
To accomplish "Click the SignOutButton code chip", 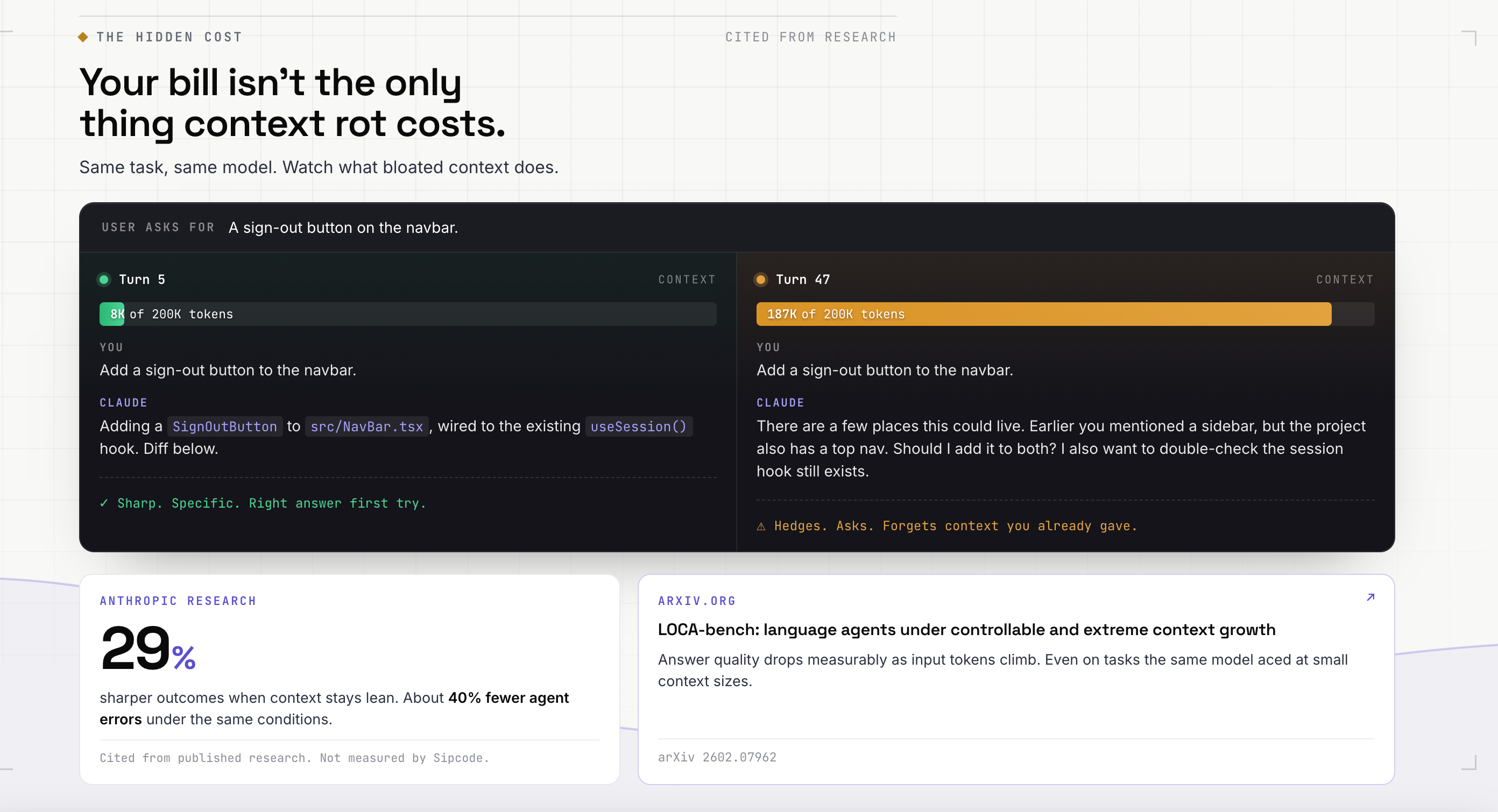I will point(225,426).
